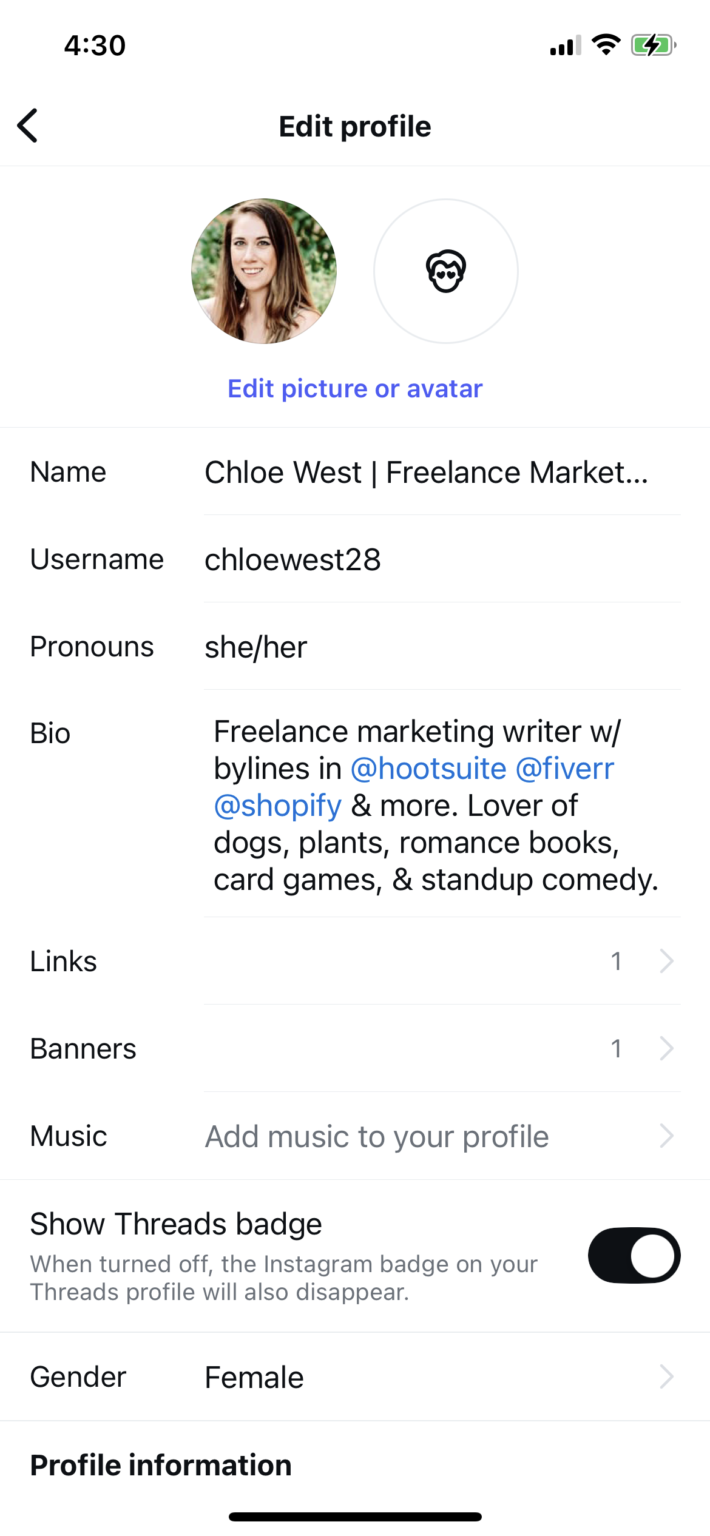The height and width of the screenshot is (1536, 710).
Task: Select Add music to your profile
Action: [x=376, y=1136]
